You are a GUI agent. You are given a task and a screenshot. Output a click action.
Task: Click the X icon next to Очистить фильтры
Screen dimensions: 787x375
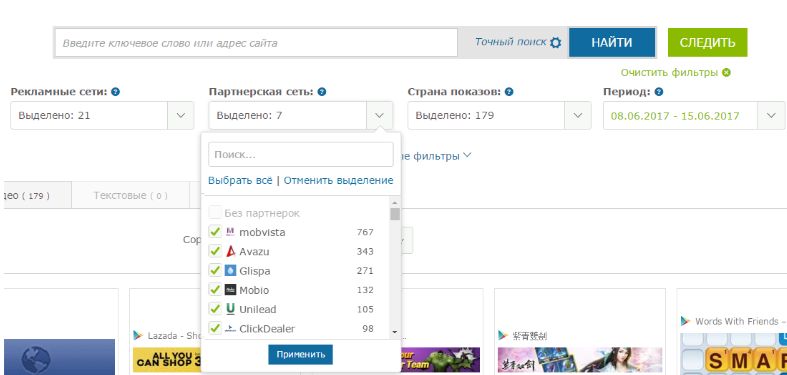pyautogui.click(x=726, y=72)
